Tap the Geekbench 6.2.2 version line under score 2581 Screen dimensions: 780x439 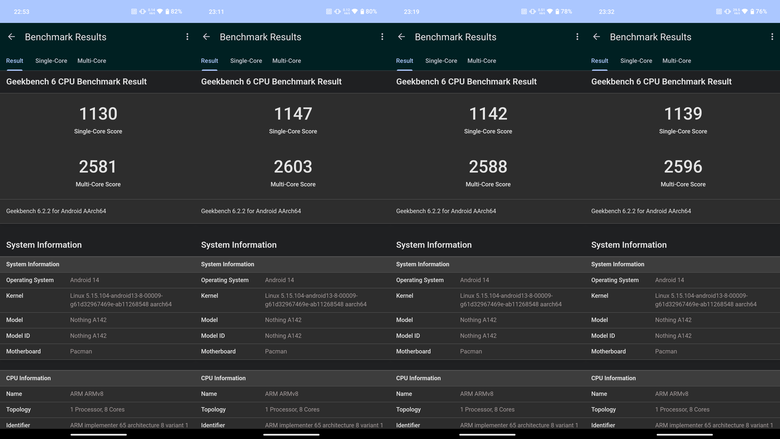pyautogui.click(x=56, y=211)
